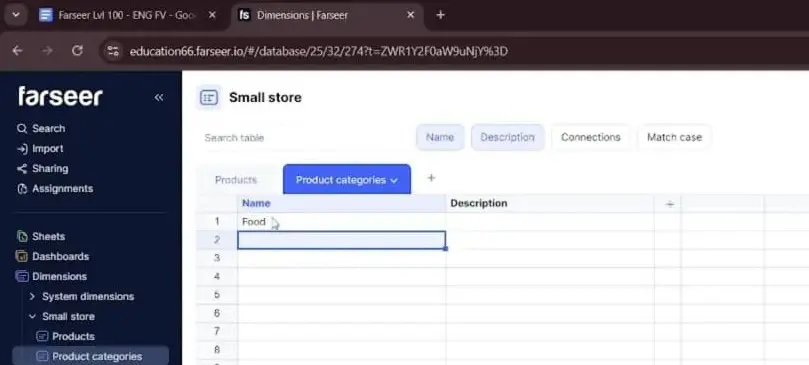The height and width of the screenshot is (365, 809).
Task: Add a new table tab with plus
Action: (431, 178)
